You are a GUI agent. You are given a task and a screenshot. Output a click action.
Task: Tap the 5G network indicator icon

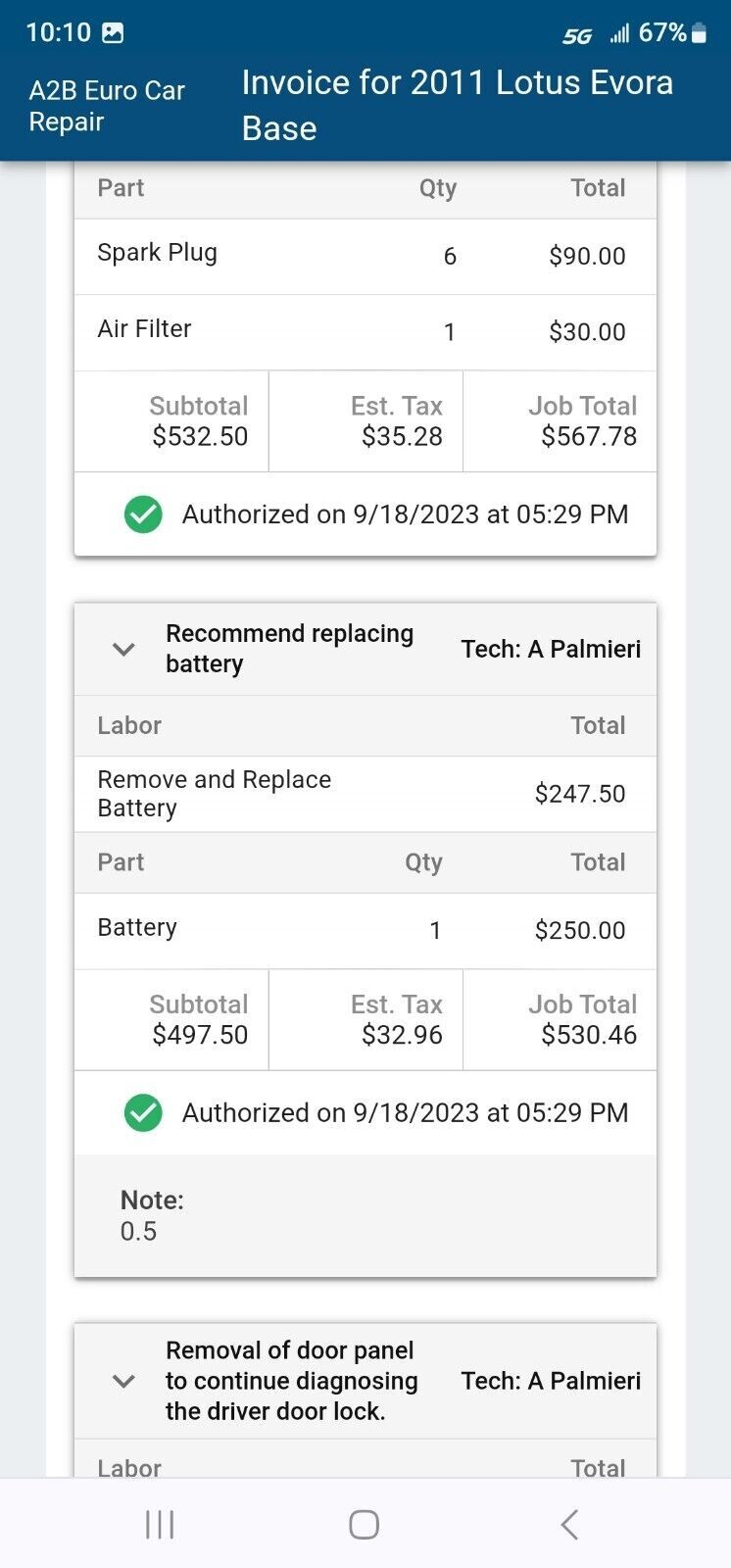577,36
